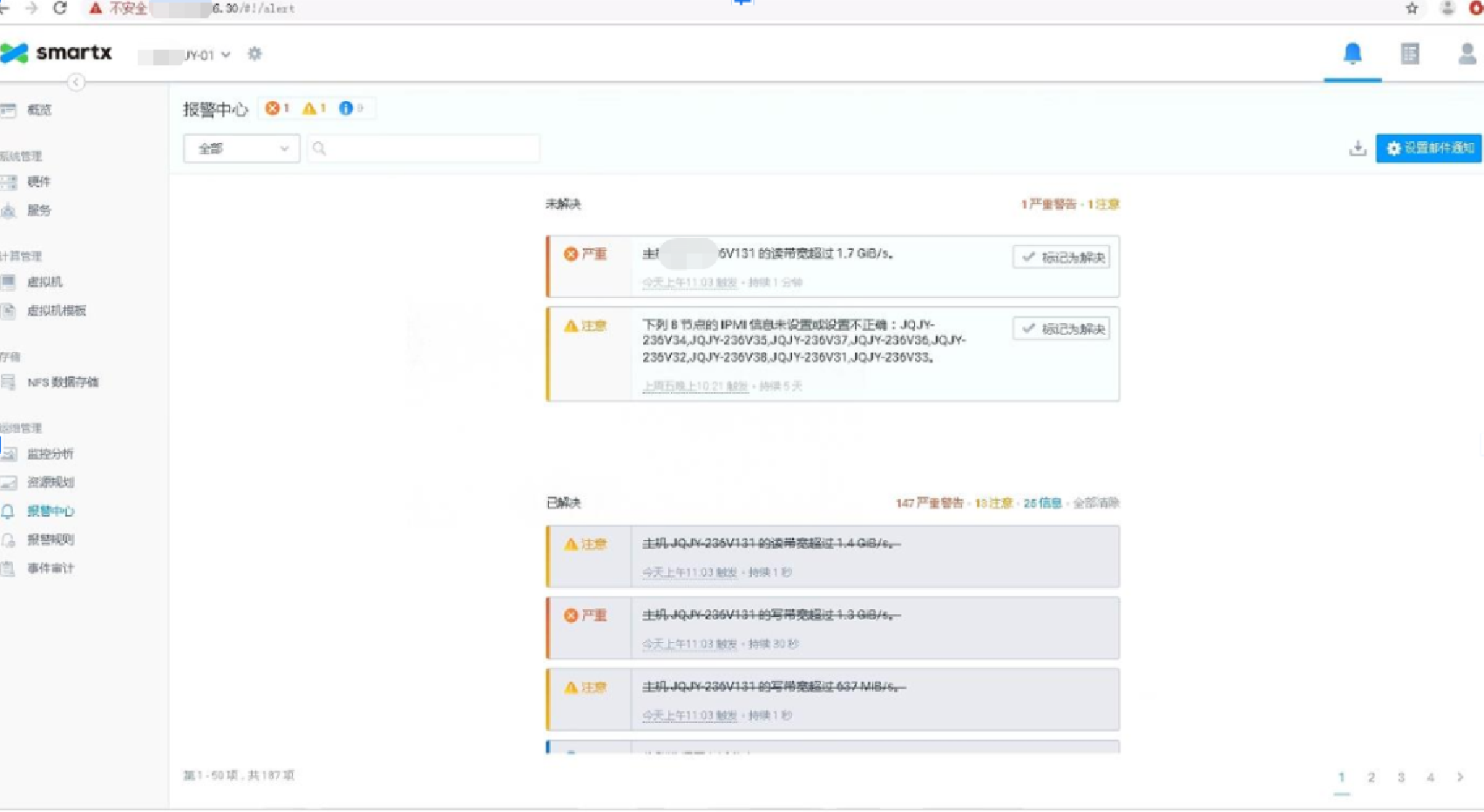
Task: Open cluster settings gear icon
Action: pyautogui.click(x=254, y=54)
